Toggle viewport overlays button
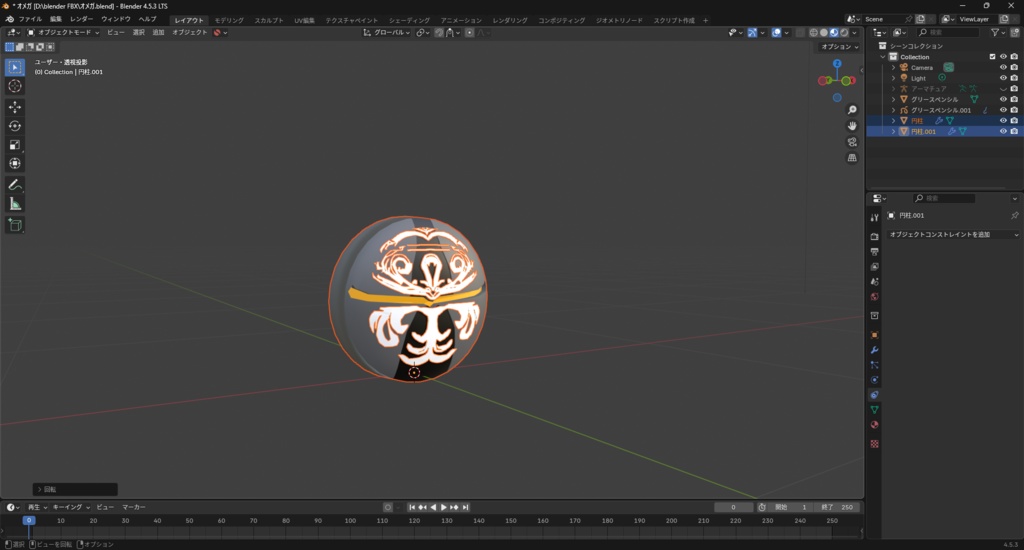The image size is (1024, 550). pos(776,33)
